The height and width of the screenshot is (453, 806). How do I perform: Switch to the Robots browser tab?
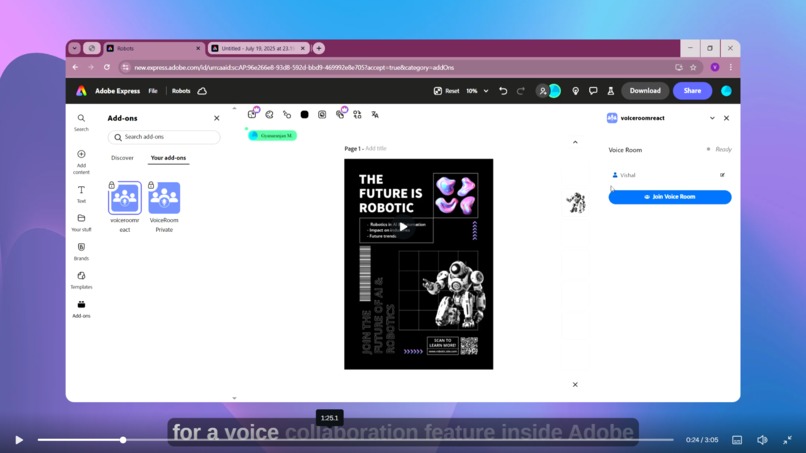[154, 48]
